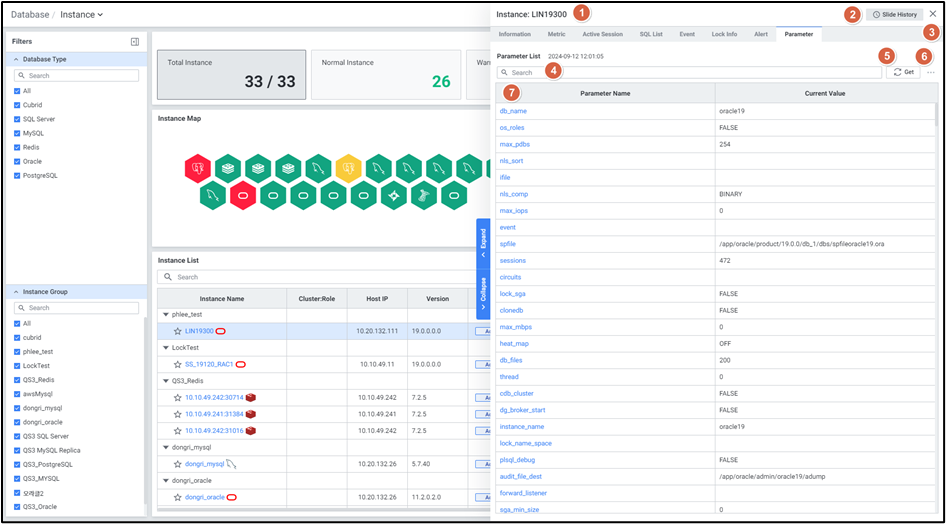Toggle the PostgreSQL database type checkbox

point(17,175)
